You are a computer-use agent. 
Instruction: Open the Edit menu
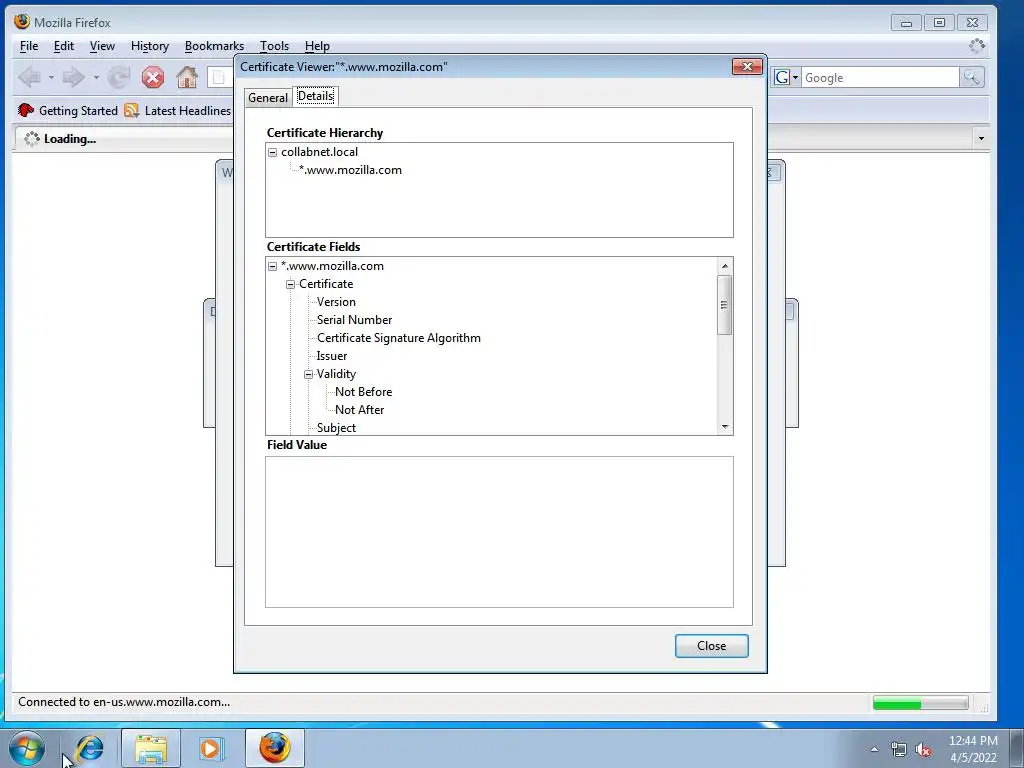pyautogui.click(x=63, y=46)
